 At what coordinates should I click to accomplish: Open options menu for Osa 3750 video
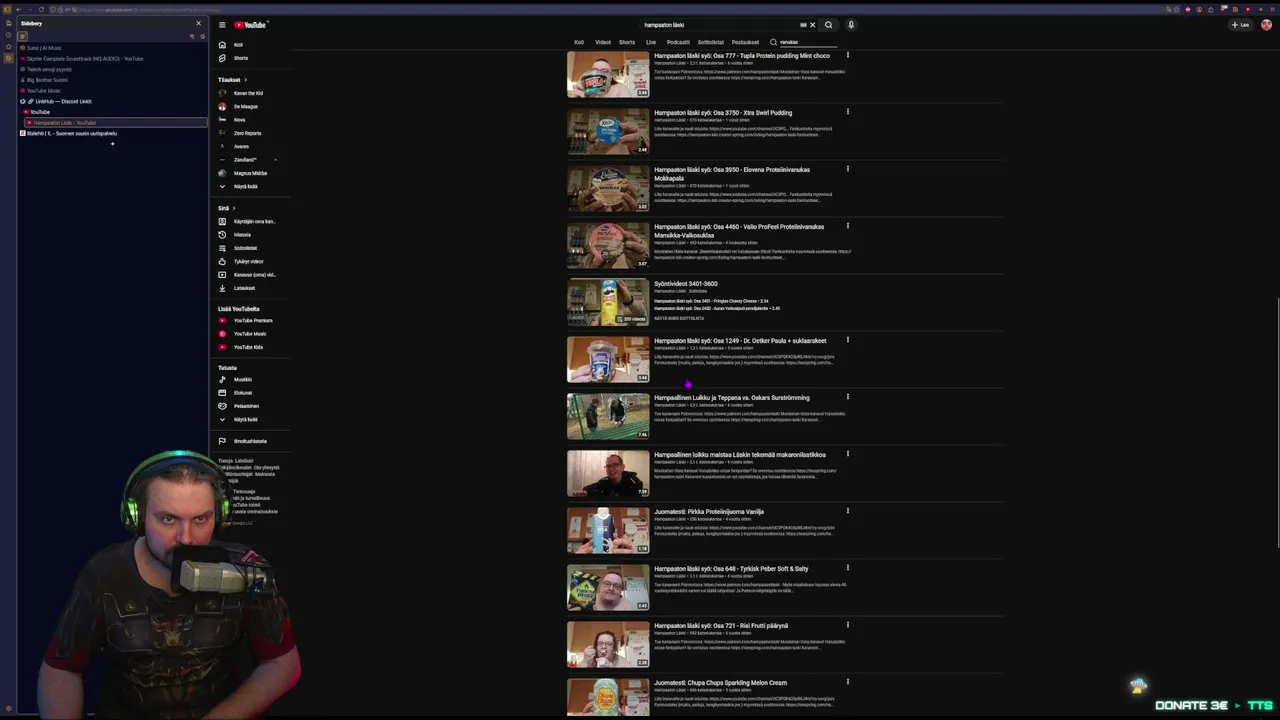point(847,112)
